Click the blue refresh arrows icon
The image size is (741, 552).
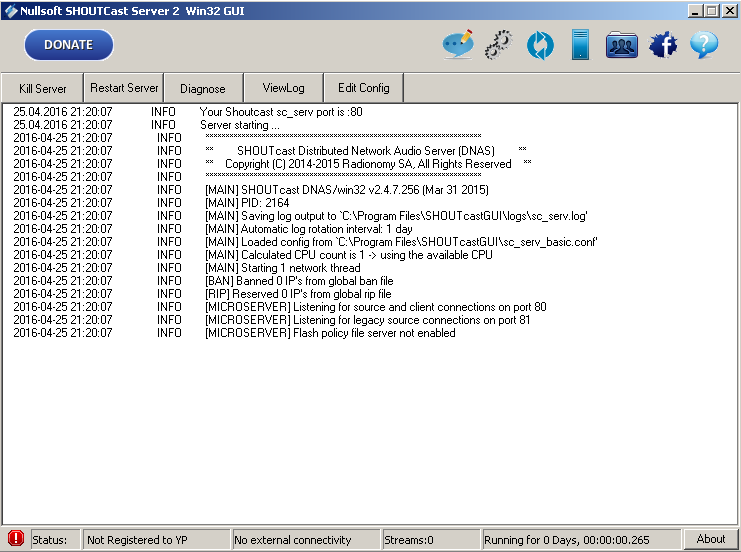point(540,45)
